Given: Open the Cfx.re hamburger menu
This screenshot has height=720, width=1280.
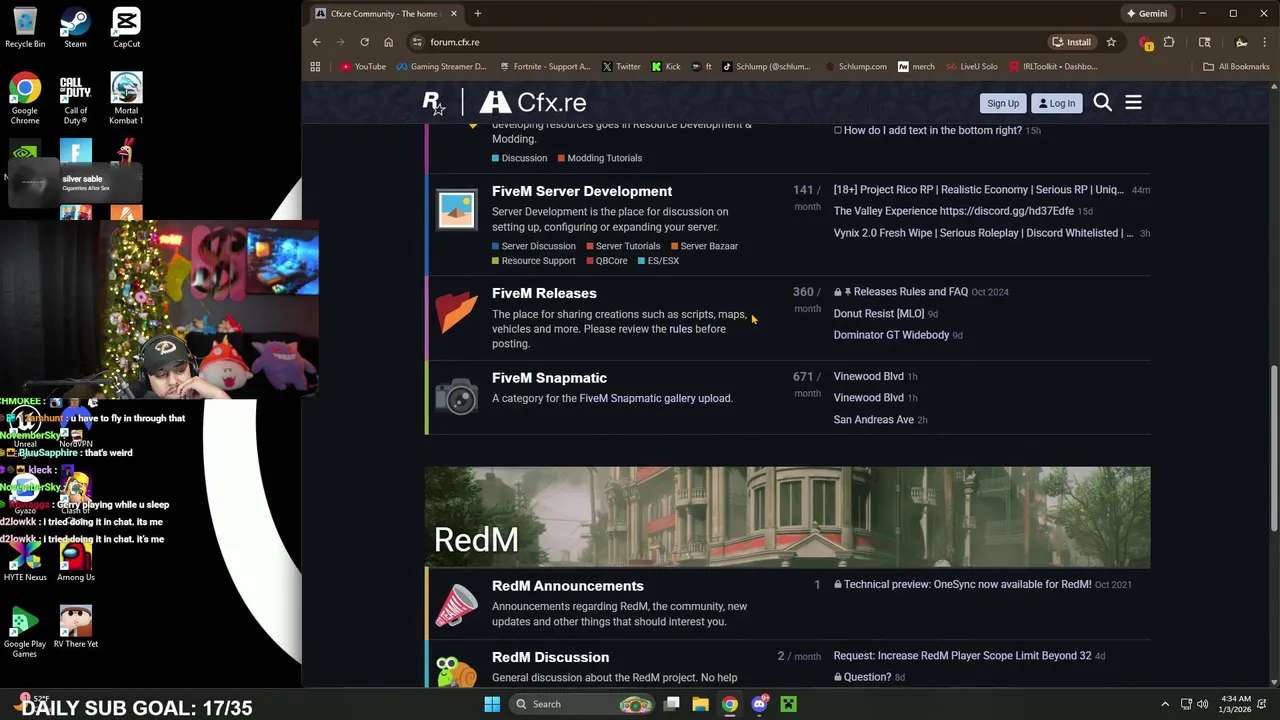Looking at the screenshot, I should coord(1133,103).
